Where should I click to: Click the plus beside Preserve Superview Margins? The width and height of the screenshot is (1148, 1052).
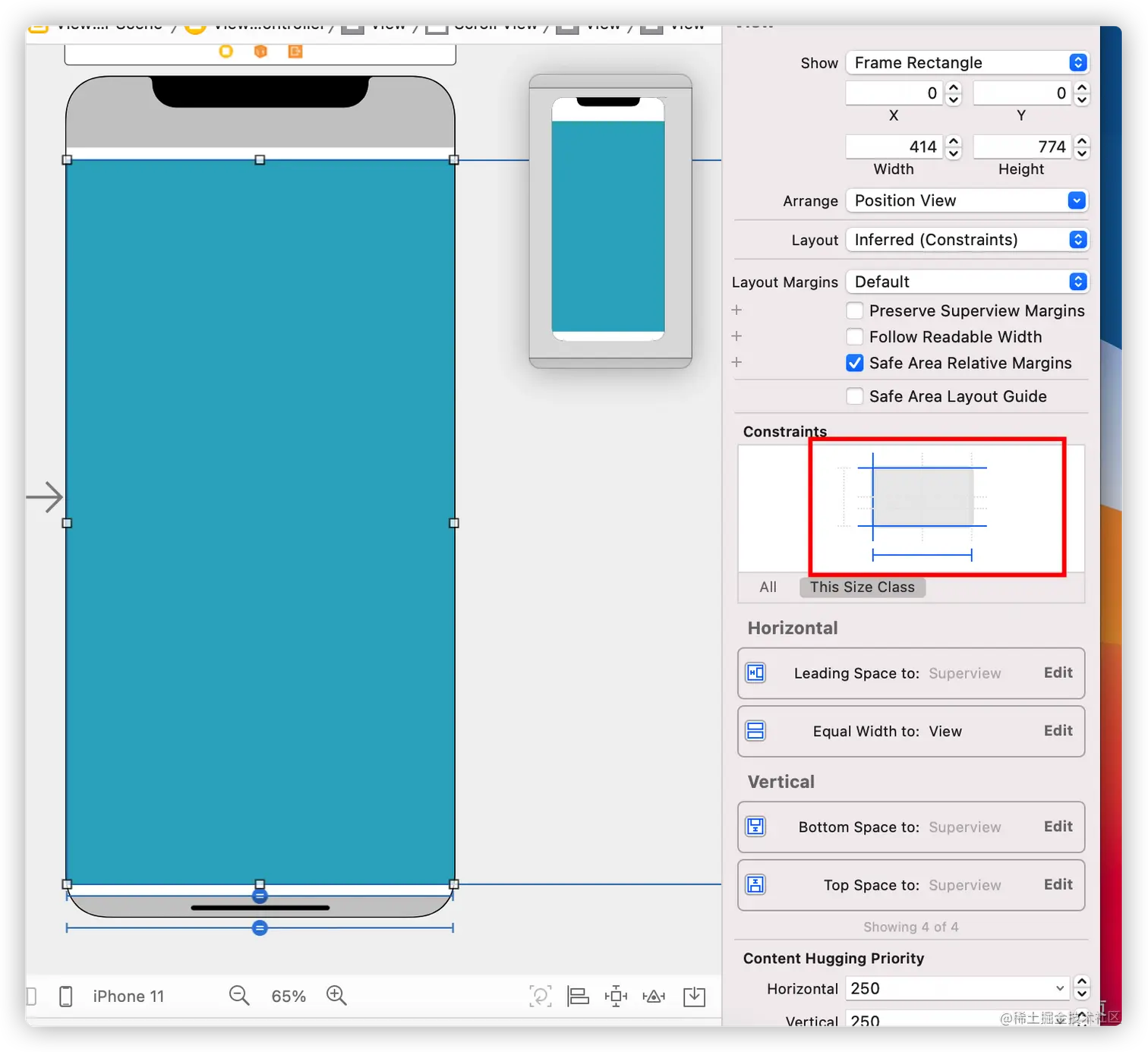click(x=736, y=310)
